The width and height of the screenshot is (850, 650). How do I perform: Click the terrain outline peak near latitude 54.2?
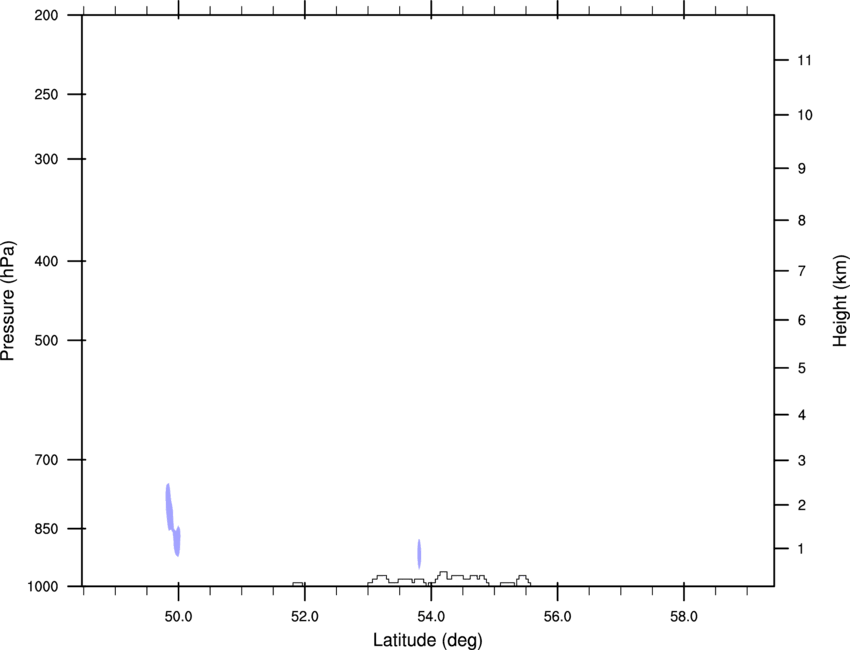coord(443,574)
